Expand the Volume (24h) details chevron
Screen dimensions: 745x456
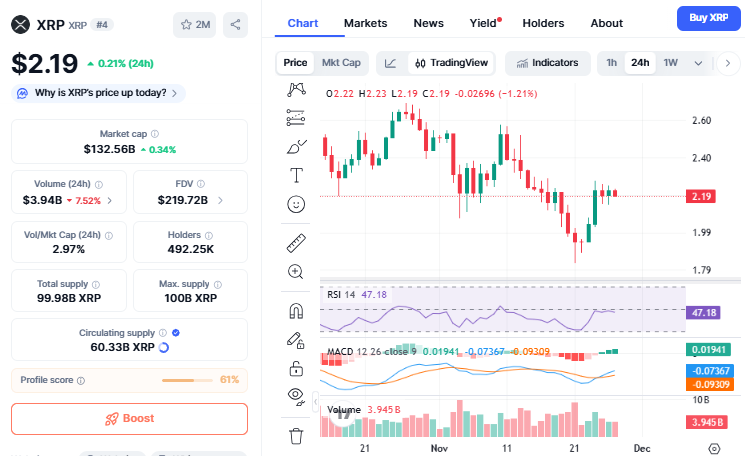[x=110, y=200]
